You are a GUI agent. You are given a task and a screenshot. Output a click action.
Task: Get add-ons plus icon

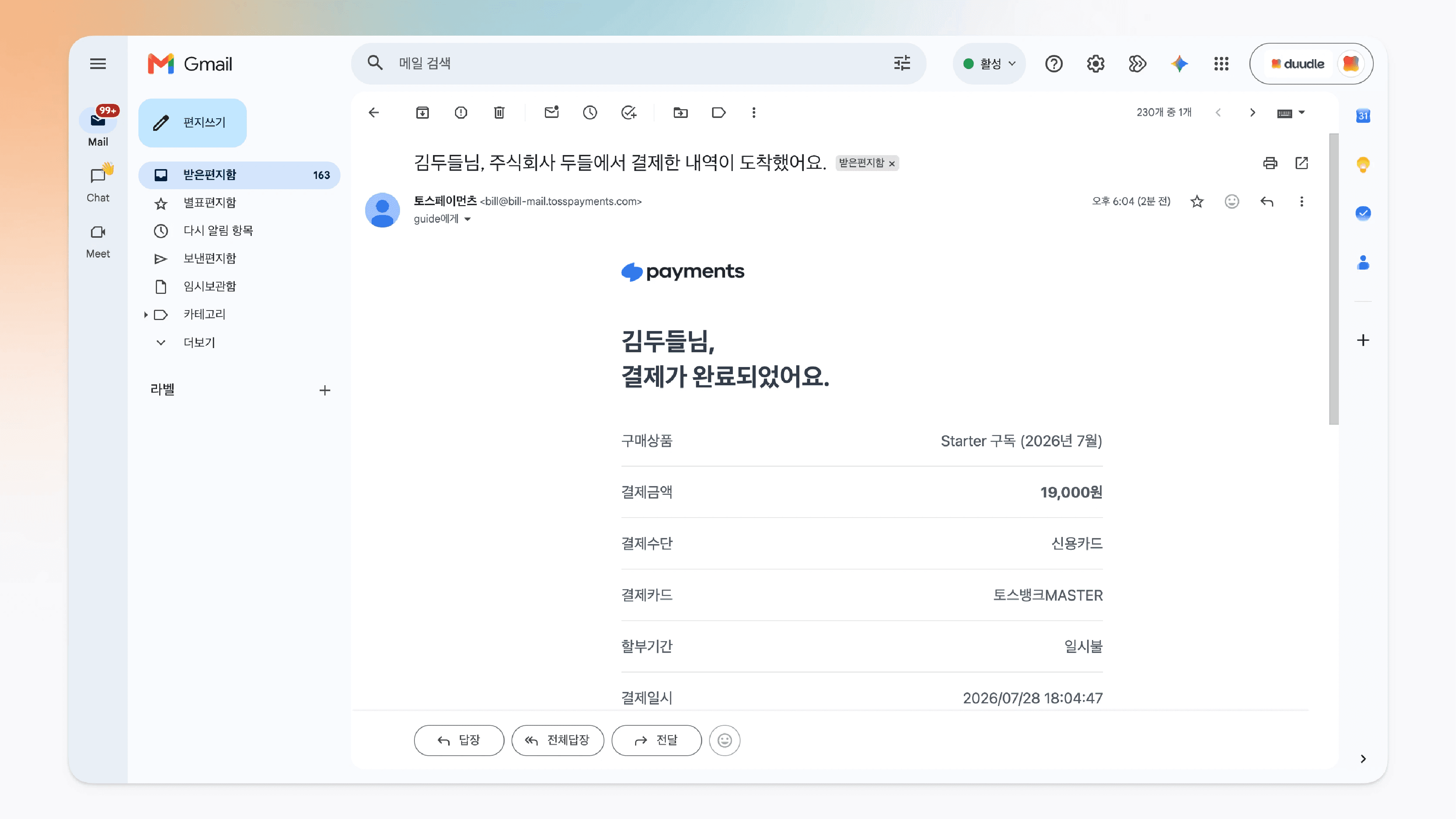point(1363,340)
